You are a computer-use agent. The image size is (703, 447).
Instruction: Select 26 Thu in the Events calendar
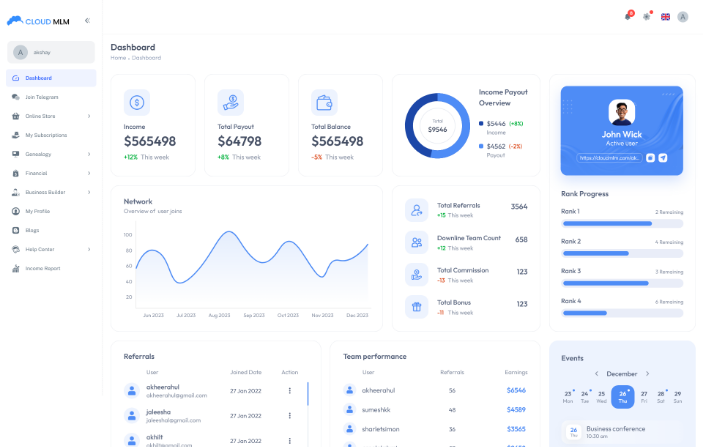coord(622,397)
